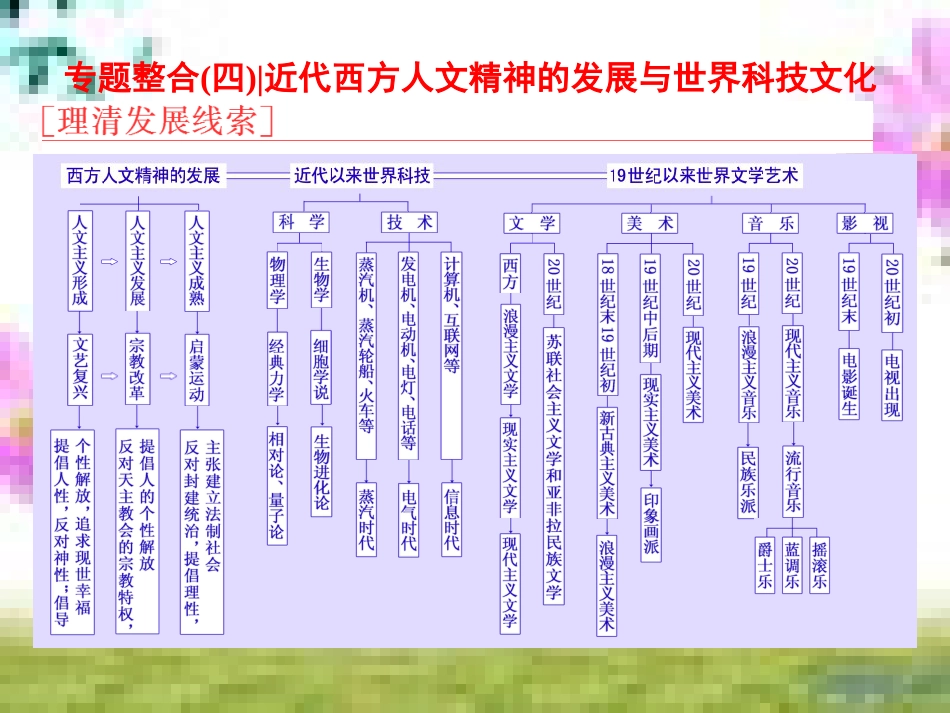Click the 美术 branch node
Image resolution: width=950 pixels, height=713 pixels.
click(651, 225)
